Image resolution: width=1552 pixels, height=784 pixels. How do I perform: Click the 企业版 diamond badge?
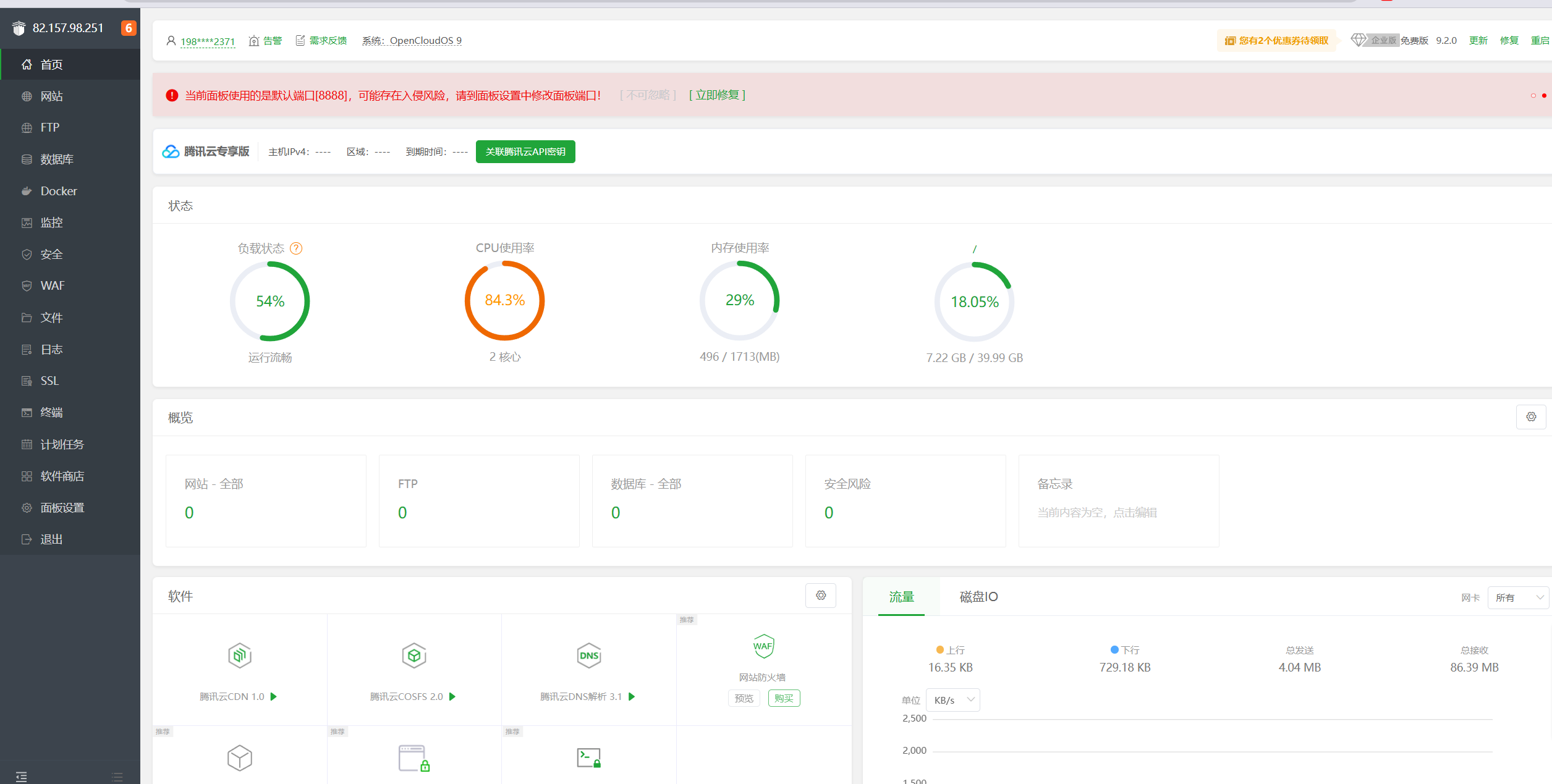(1375, 40)
